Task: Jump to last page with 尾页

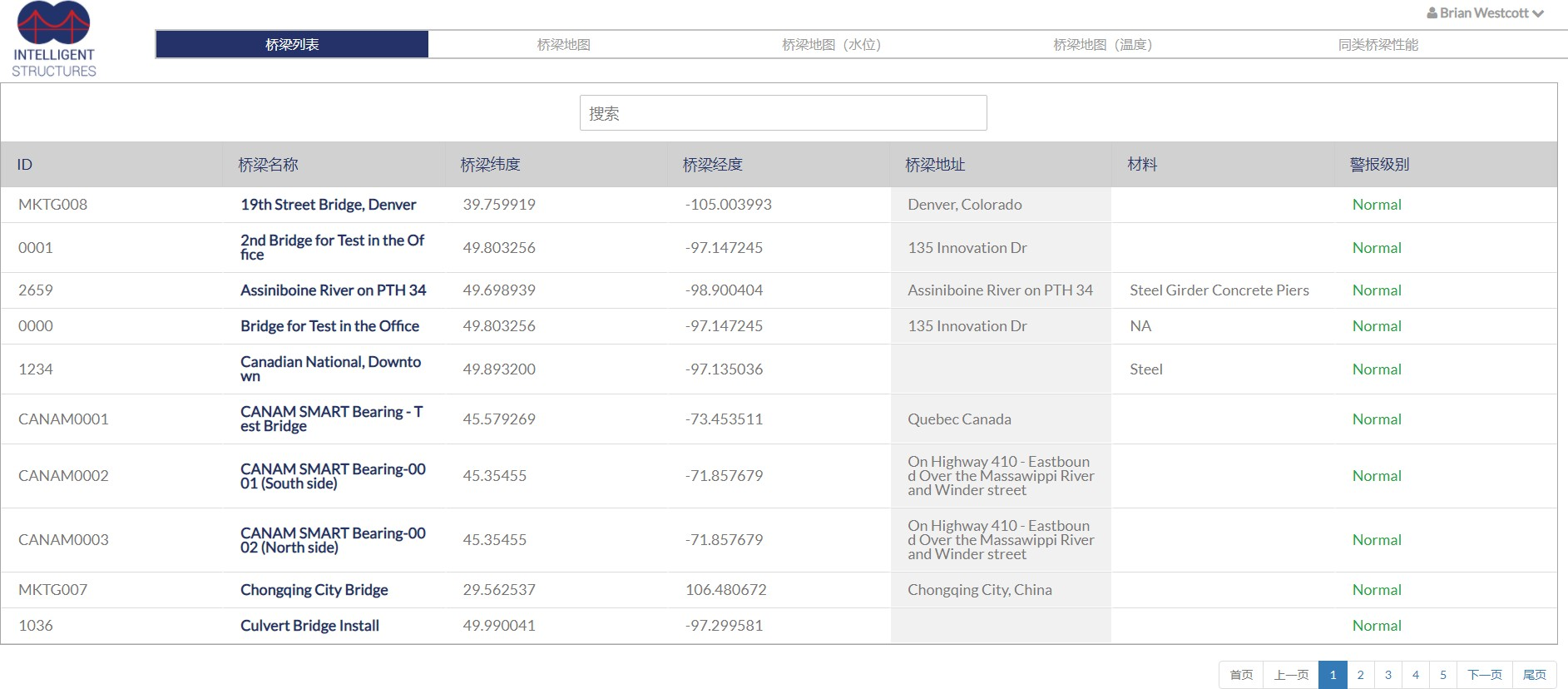Action: (1534, 675)
